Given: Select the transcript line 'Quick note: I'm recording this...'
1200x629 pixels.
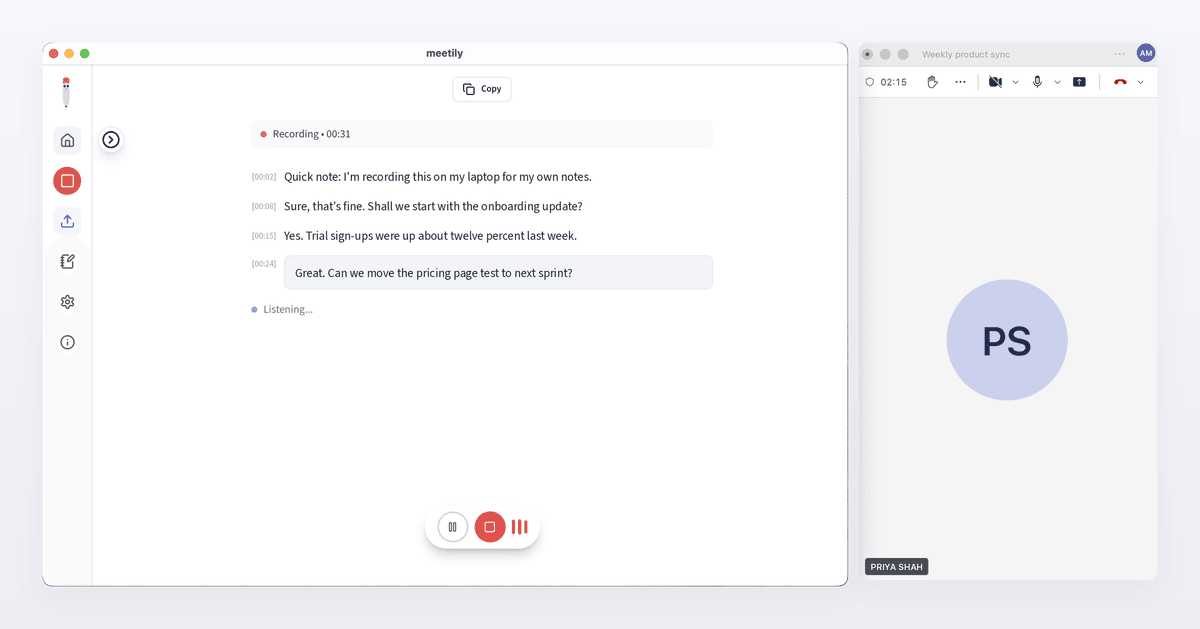Looking at the screenshot, I should coord(438,177).
